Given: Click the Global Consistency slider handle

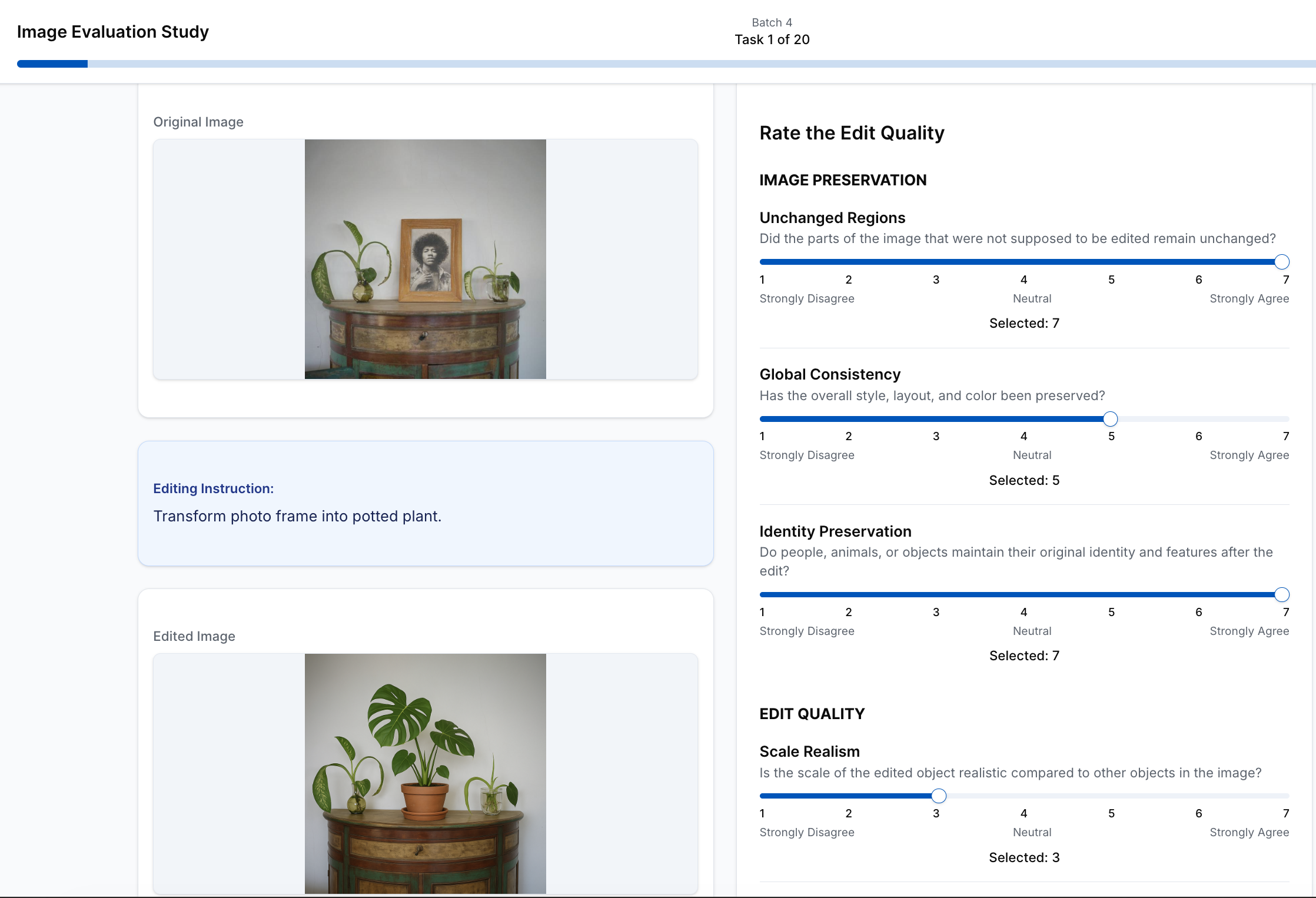Looking at the screenshot, I should point(1110,419).
